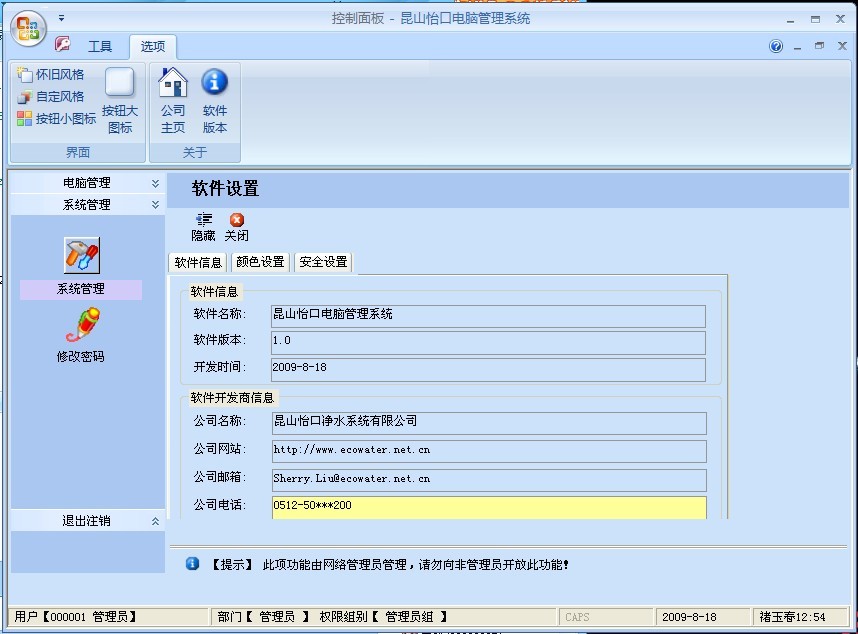This screenshot has height=634, width=858.
Task: Focus the 软件名称 input field
Action: coord(488,316)
